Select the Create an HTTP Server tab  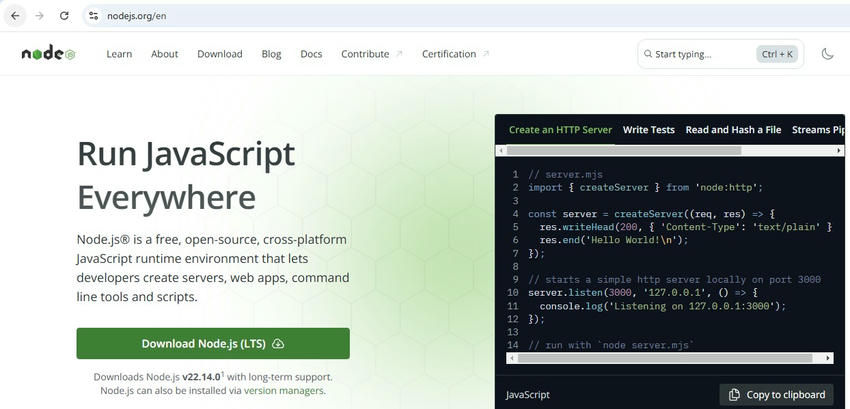click(561, 130)
